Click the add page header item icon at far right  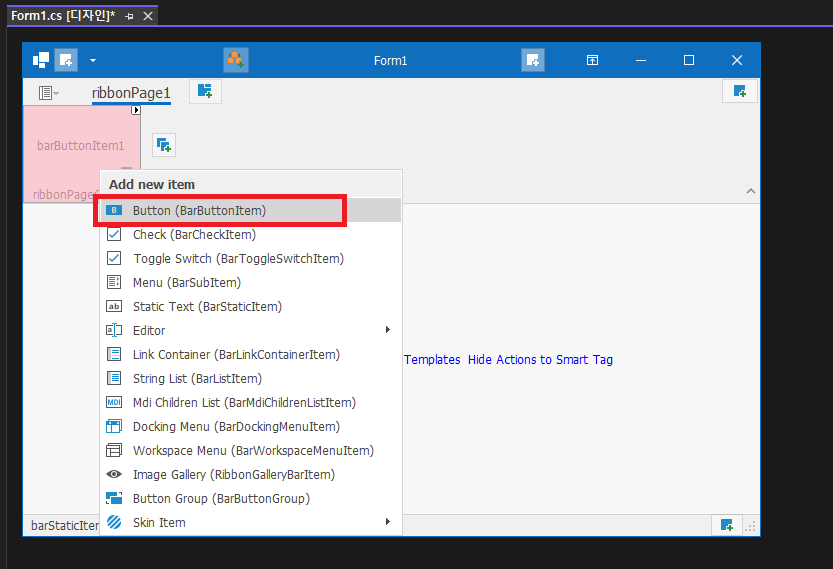(x=740, y=91)
